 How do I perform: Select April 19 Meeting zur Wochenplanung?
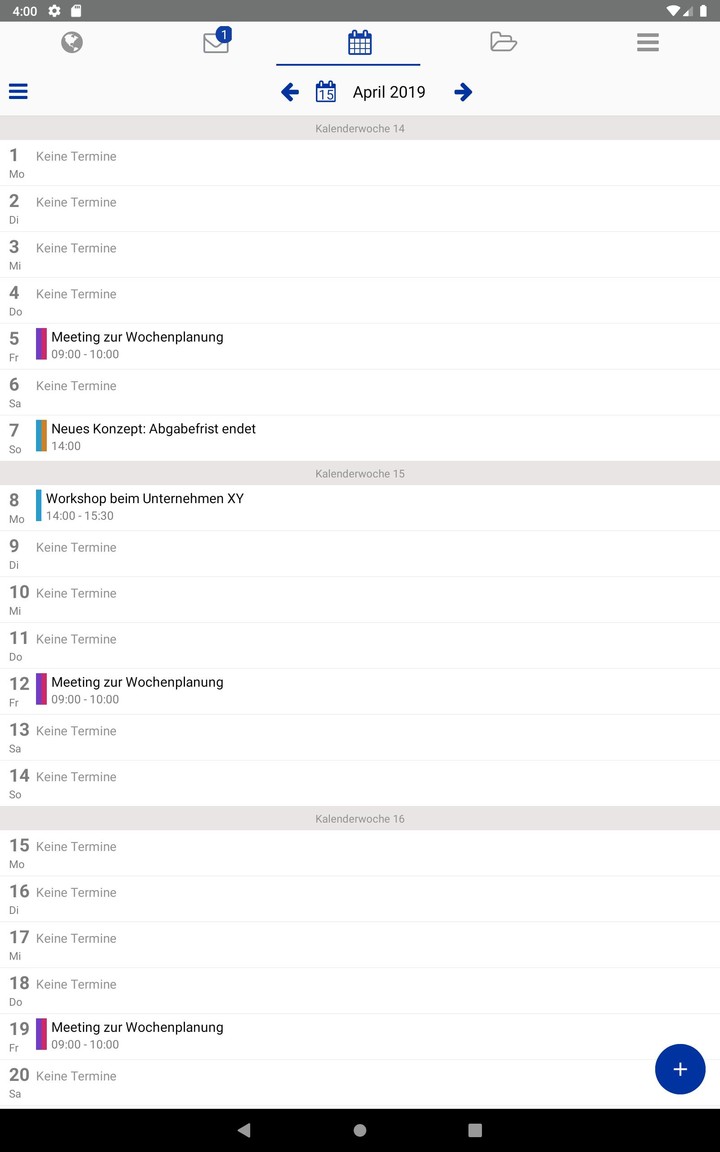point(137,1034)
